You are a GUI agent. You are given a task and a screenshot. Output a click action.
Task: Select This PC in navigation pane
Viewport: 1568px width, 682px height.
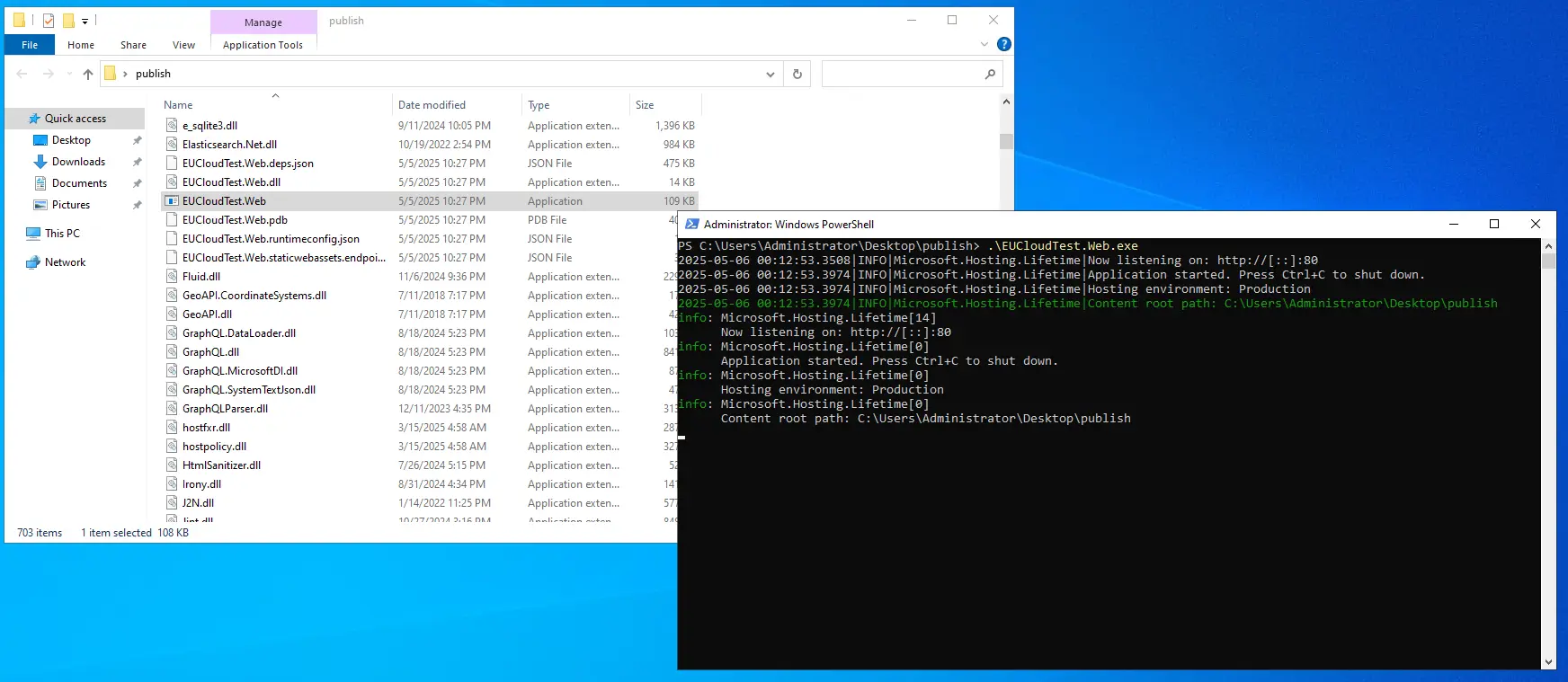click(x=62, y=234)
